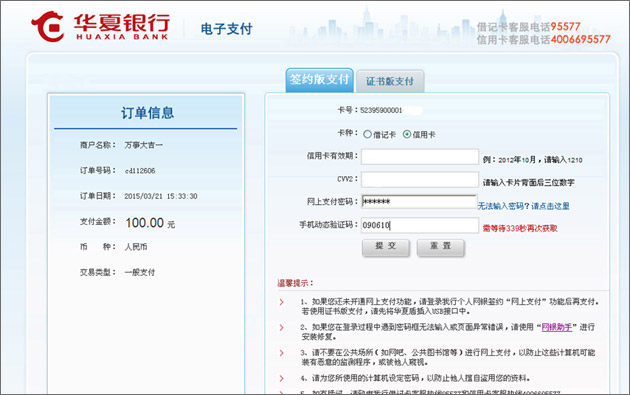Click the Huaxia Bank logo
Image resolution: width=630 pixels, height=395 pixels.
click(x=100, y=27)
